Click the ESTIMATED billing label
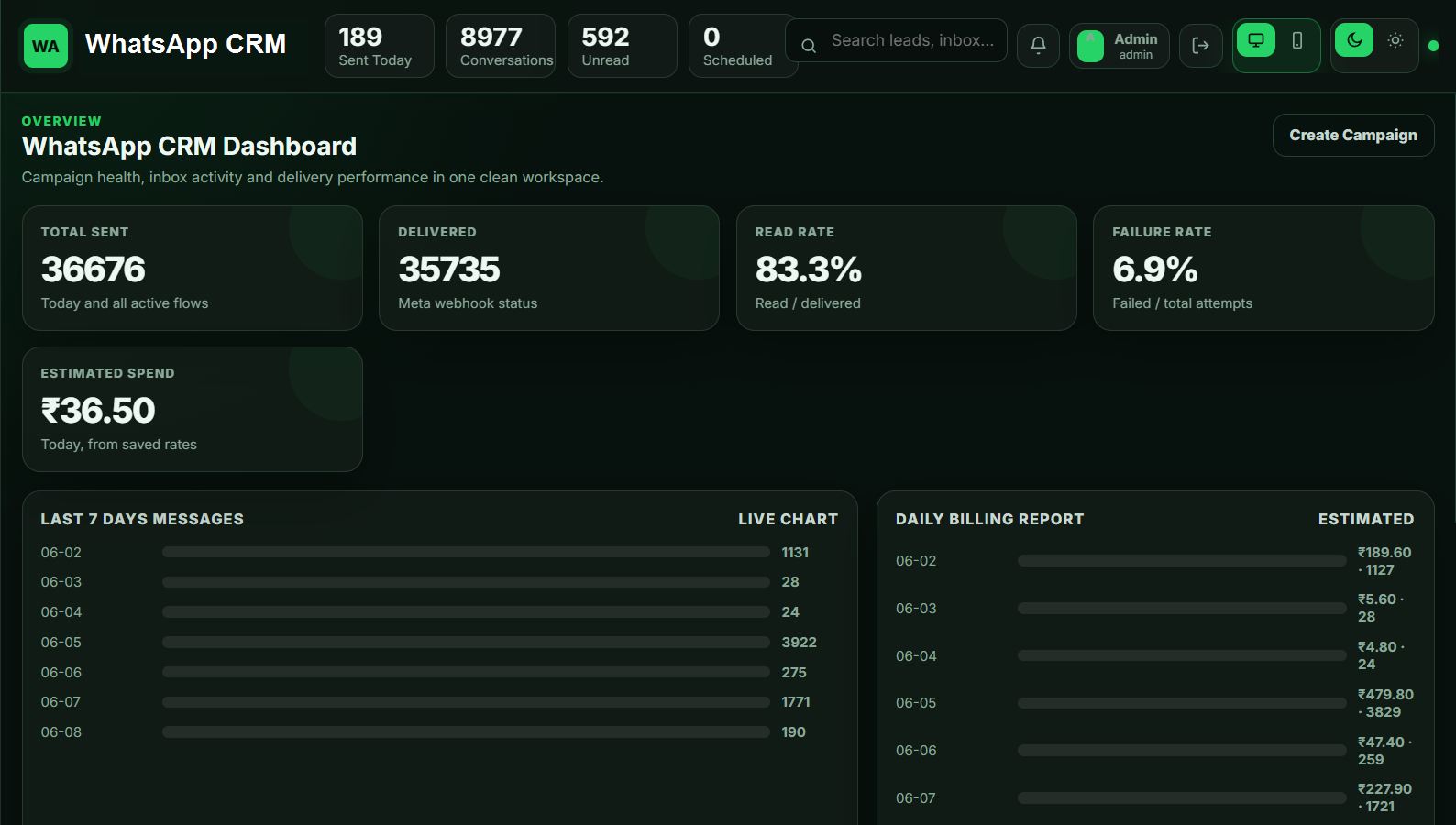Screen dimensions: 1456x825 1366,519
